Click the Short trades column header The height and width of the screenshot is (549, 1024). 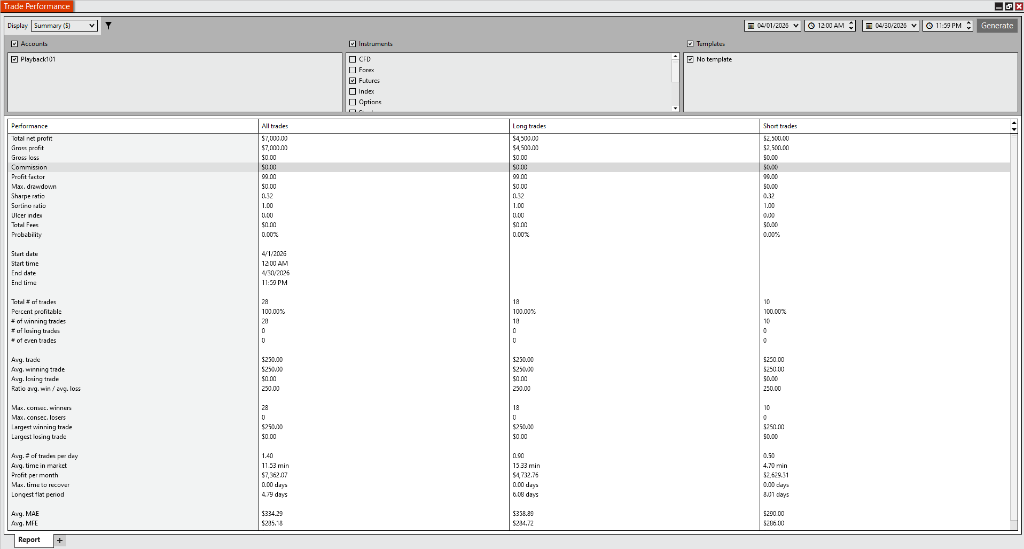(x=885, y=126)
